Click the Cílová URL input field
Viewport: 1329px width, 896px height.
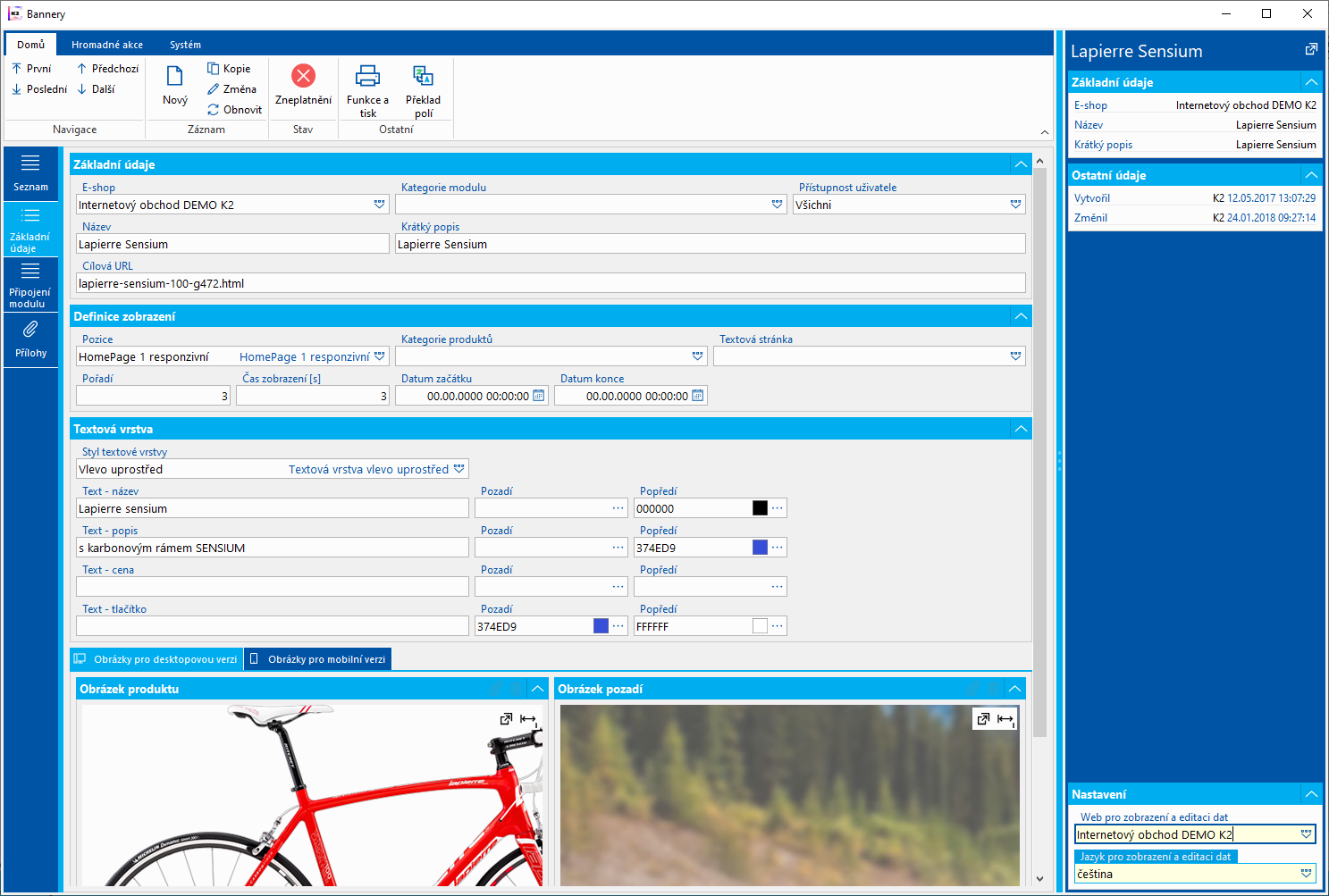[x=551, y=283]
